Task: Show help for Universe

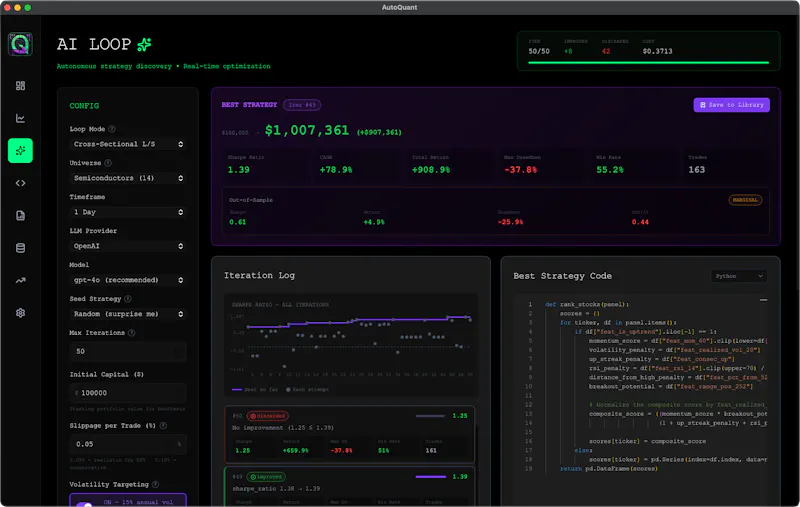Action: [x=108, y=163]
